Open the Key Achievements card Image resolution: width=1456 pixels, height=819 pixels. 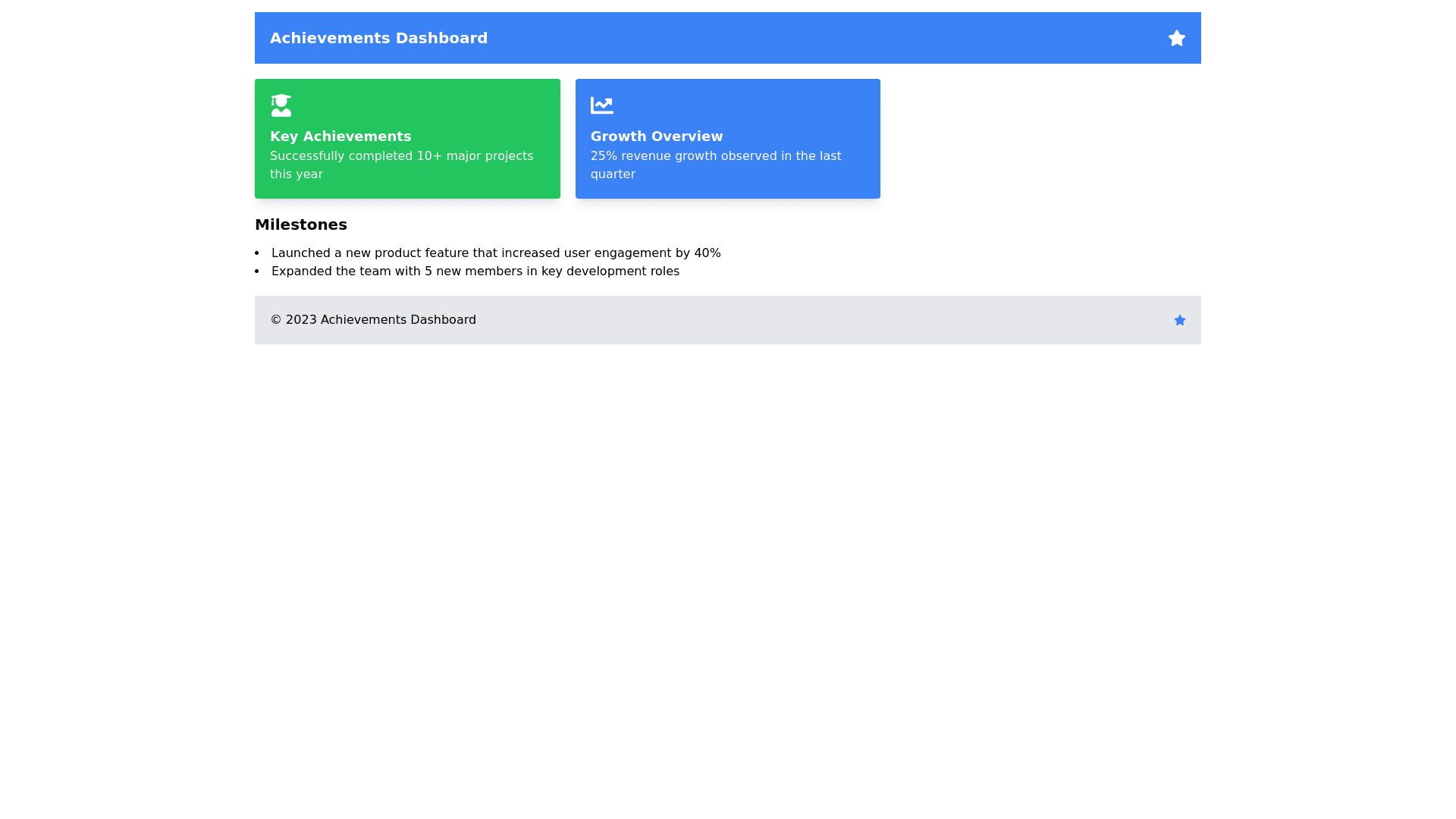pos(407,138)
